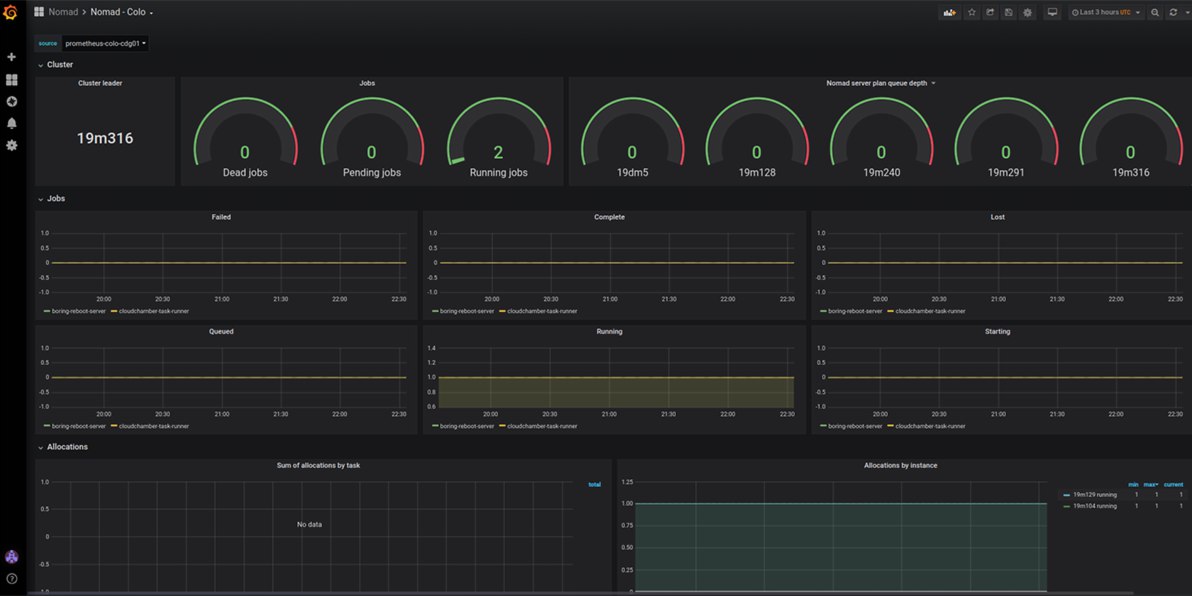Open the Complete panel title menu
This screenshot has height=596, width=1192.
click(x=609, y=217)
